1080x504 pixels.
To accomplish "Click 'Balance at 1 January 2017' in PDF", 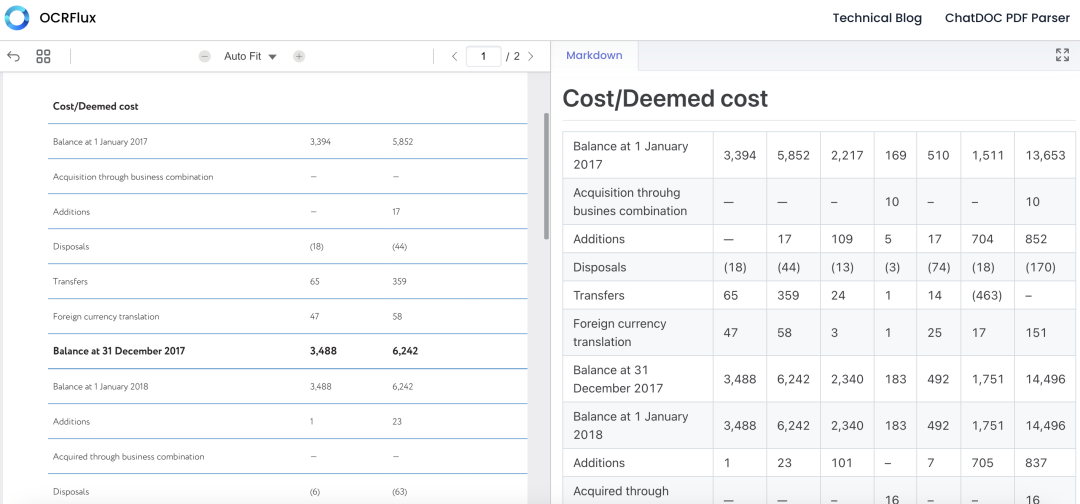I will pyautogui.click(x=100, y=142).
